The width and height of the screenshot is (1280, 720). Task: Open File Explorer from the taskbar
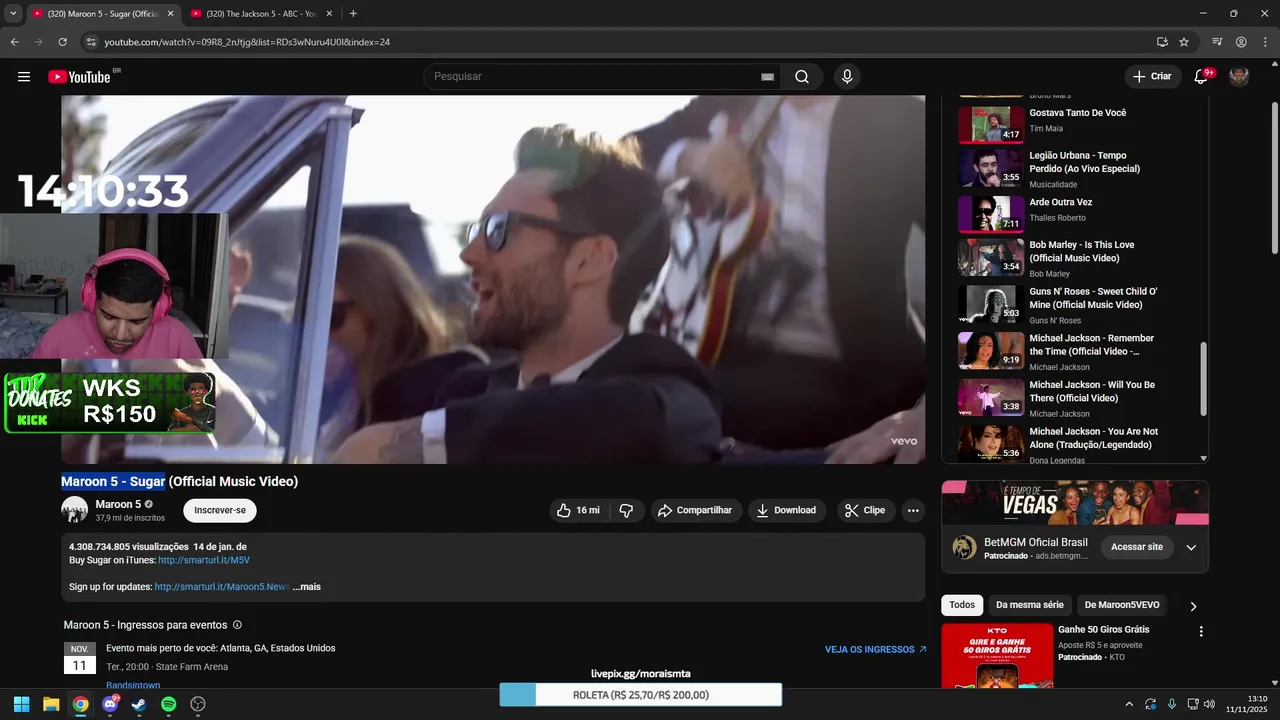[51, 704]
